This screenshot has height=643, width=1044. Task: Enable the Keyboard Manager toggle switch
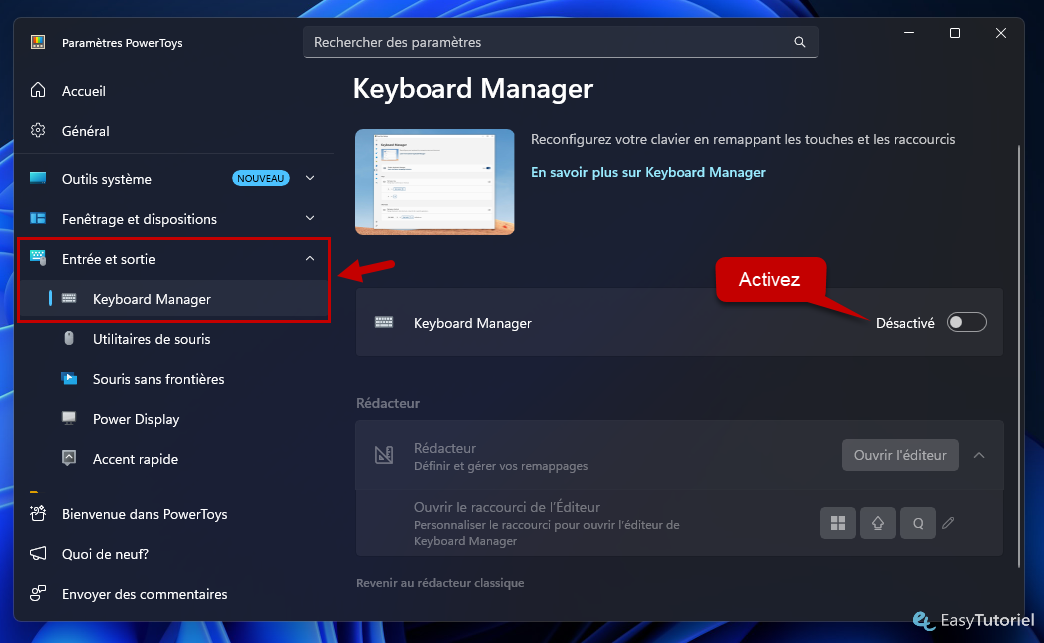pyautogui.click(x=966, y=322)
